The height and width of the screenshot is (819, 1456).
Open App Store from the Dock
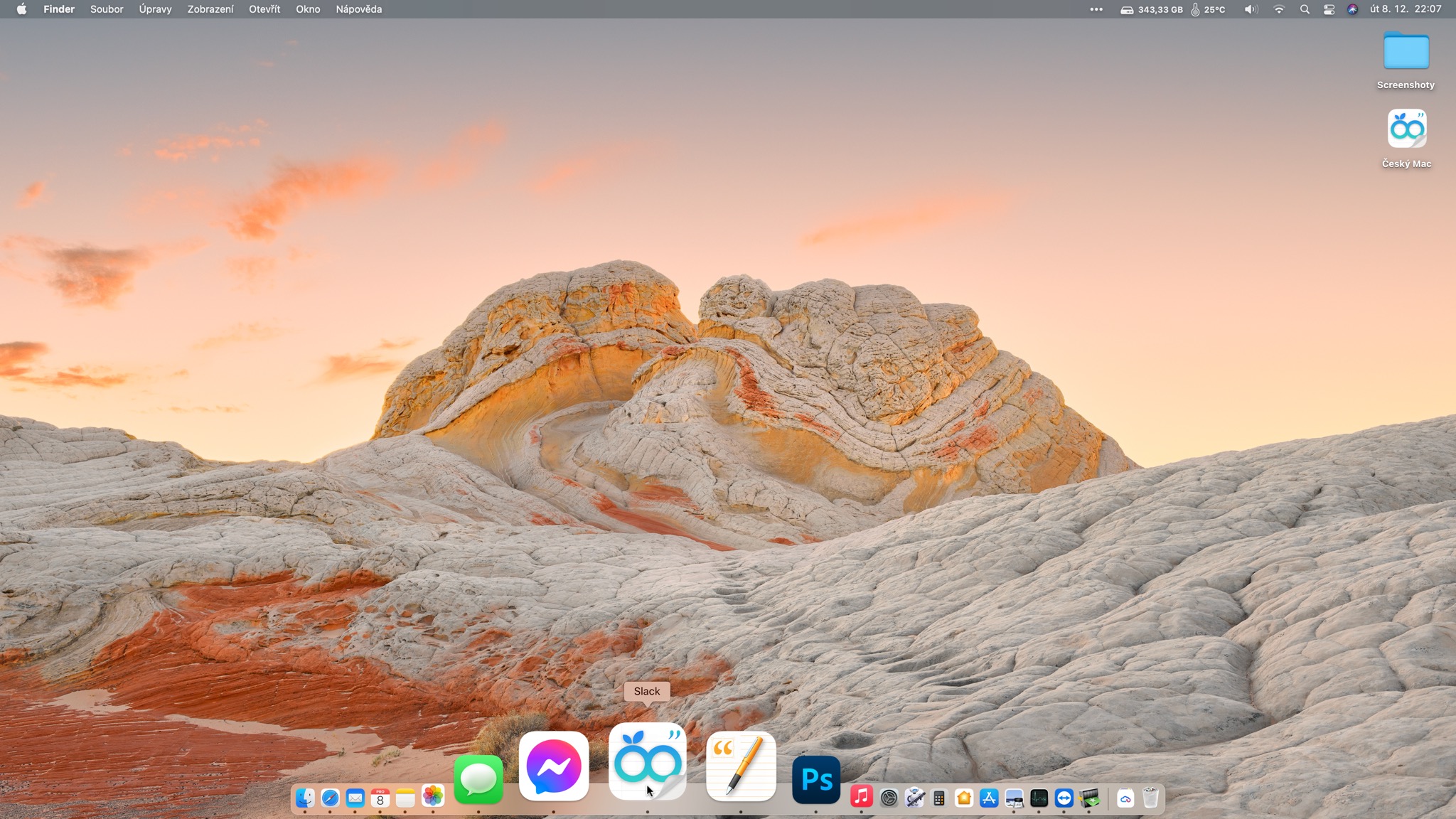point(989,798)
